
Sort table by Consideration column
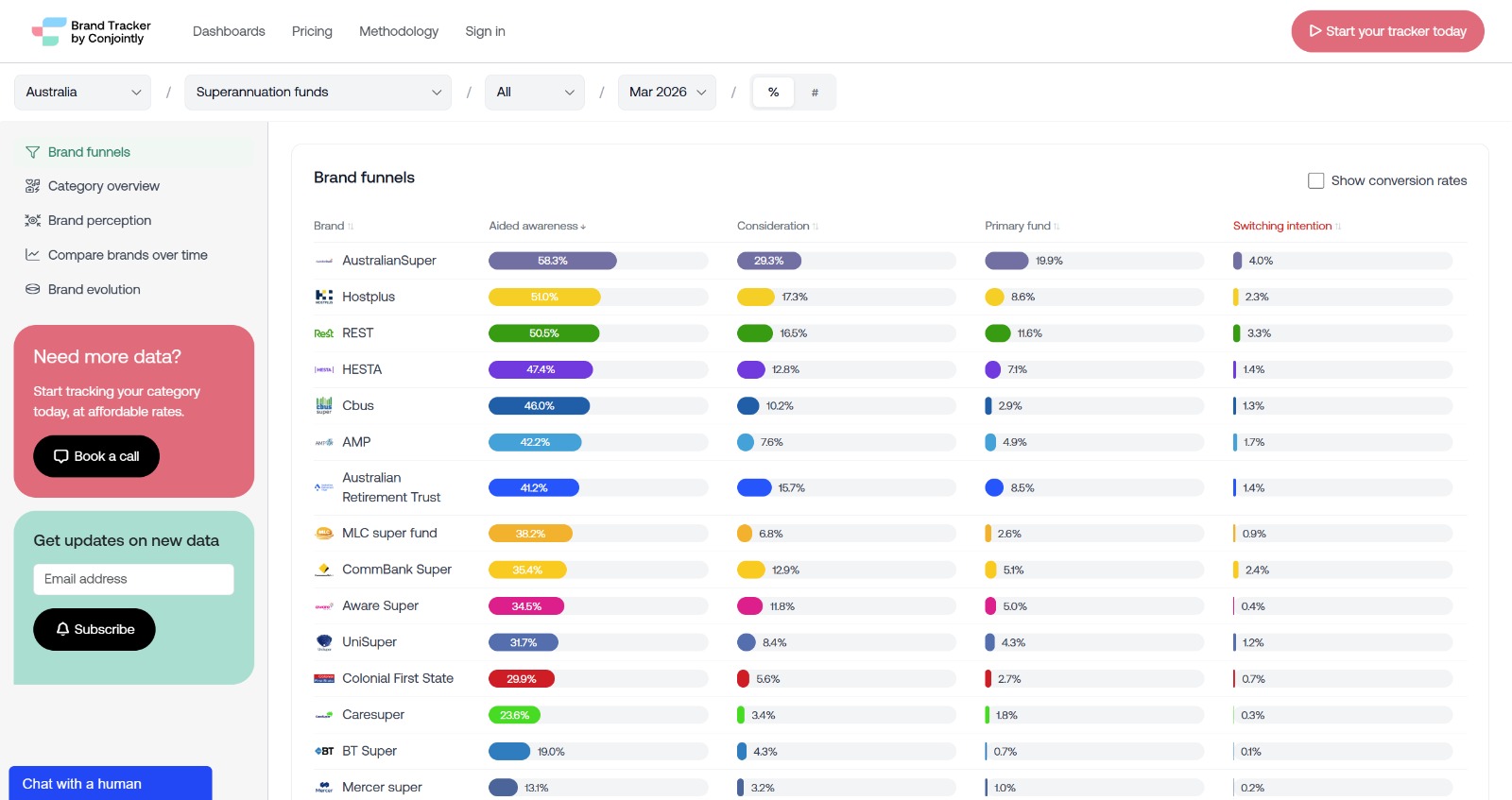(778, 226)
